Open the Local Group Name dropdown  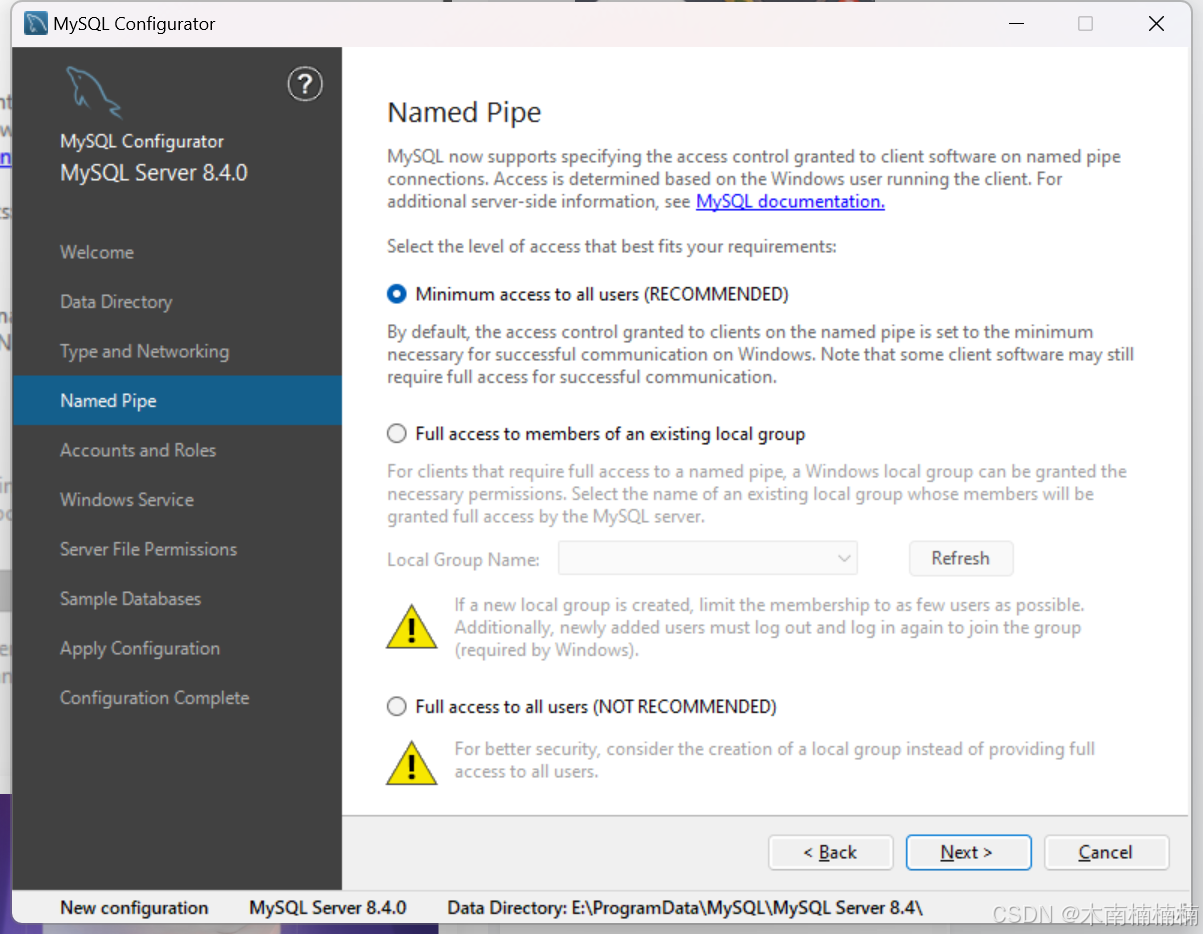tap(708, 558)
